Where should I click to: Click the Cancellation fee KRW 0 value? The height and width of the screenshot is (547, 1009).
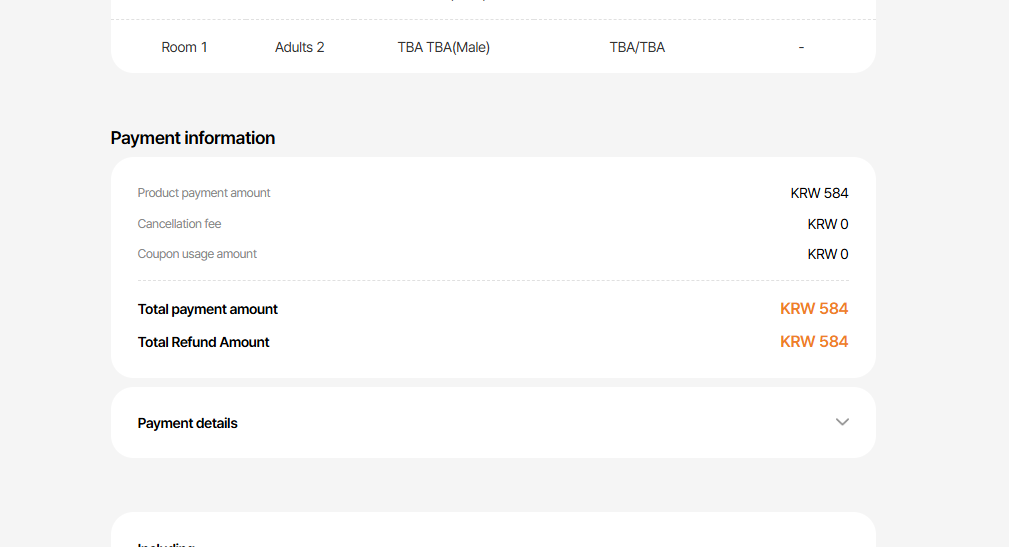point(828,224)
